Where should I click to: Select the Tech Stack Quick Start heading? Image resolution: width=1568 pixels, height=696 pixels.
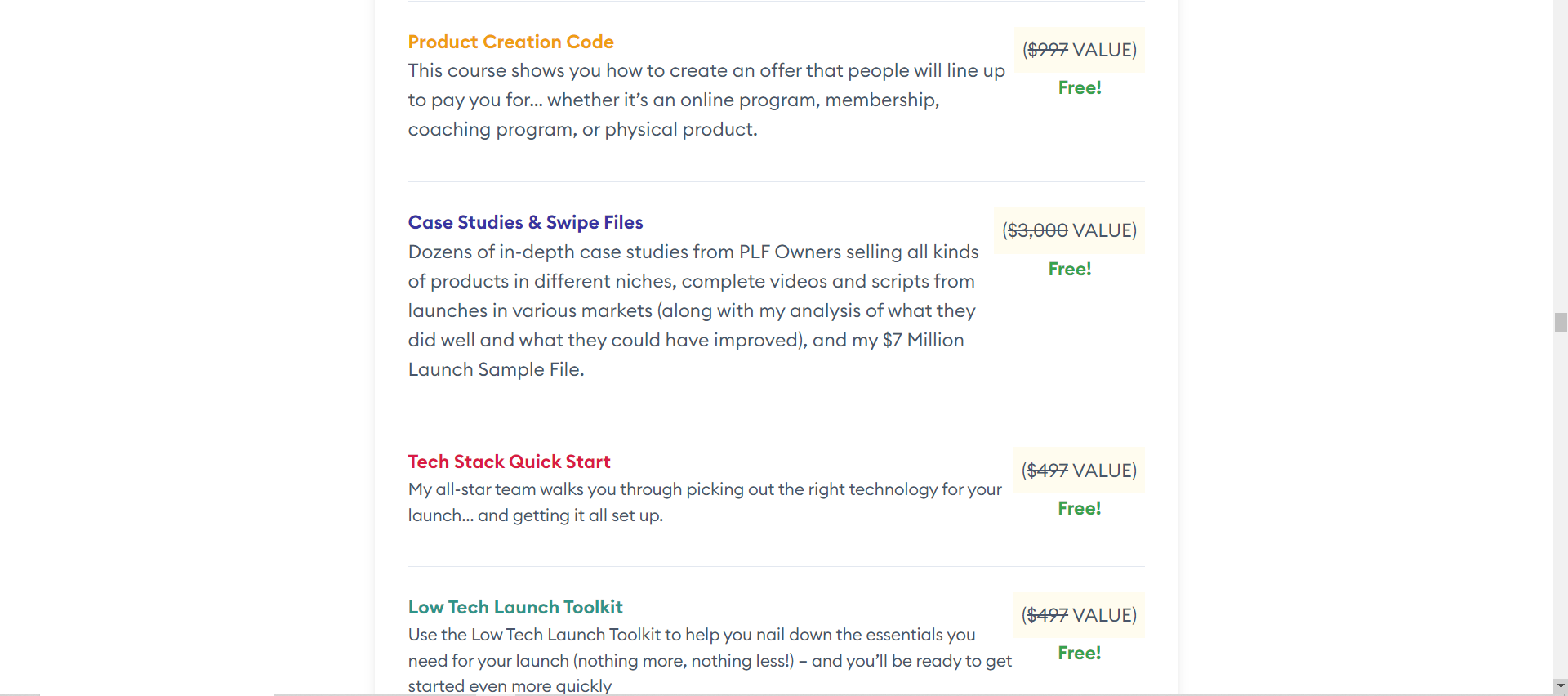tap(509, 462)
